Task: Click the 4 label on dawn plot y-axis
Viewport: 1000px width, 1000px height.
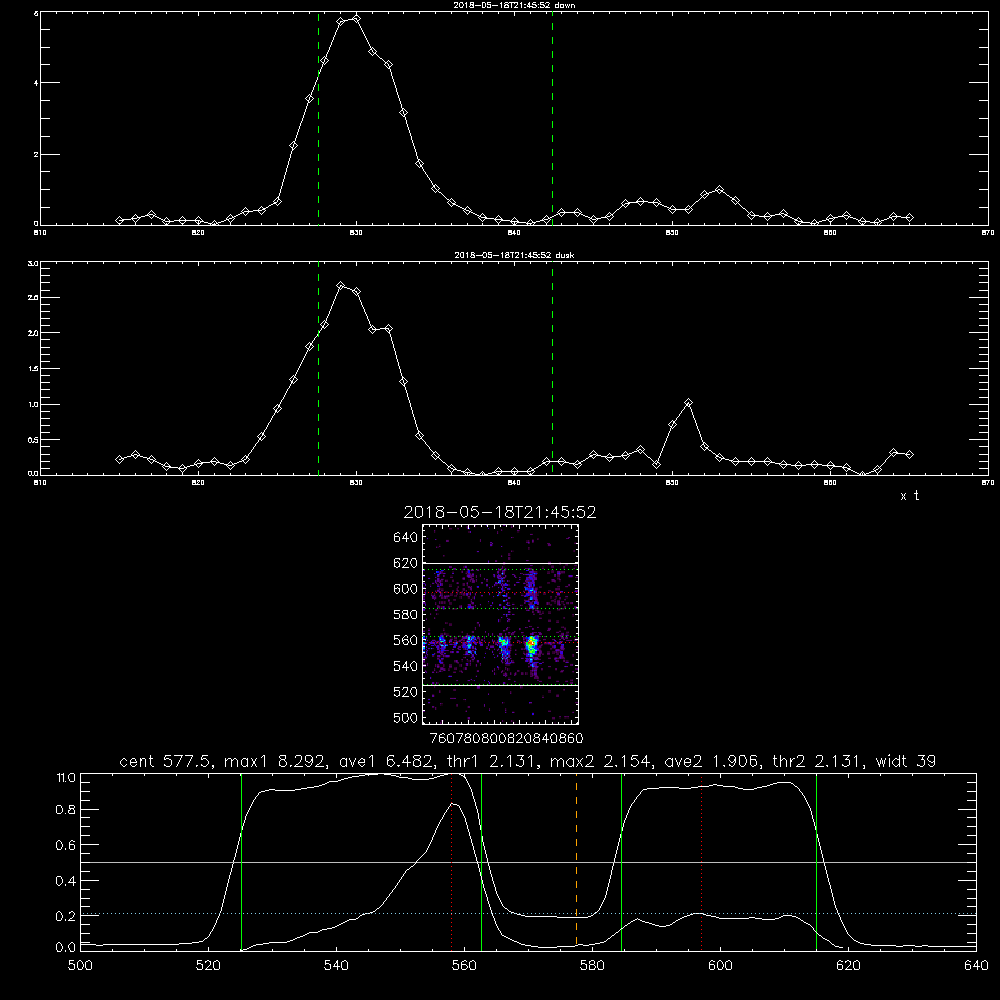Action: tap(36, 83)
